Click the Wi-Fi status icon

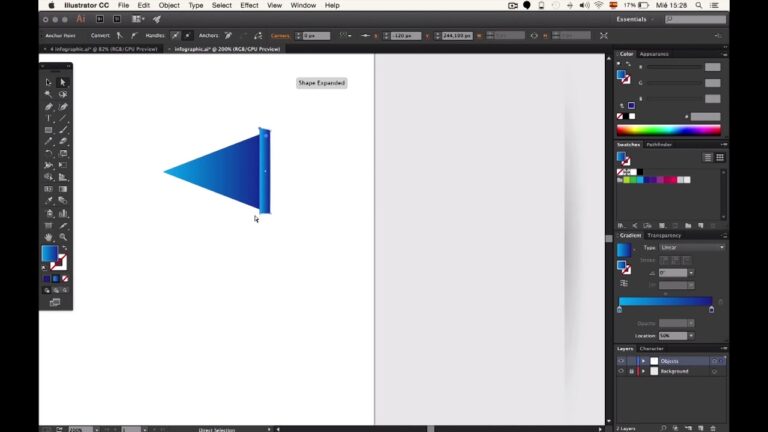tap(599, 5)
